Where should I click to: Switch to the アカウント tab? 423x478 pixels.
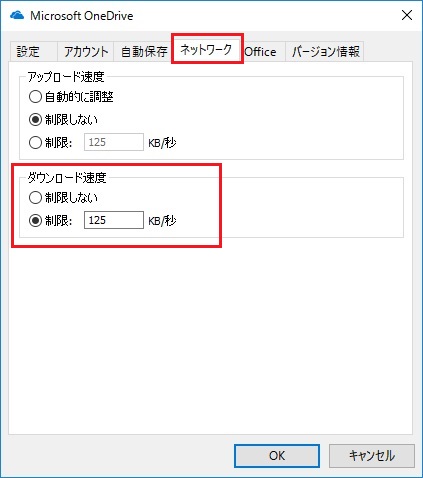(86, 52)
